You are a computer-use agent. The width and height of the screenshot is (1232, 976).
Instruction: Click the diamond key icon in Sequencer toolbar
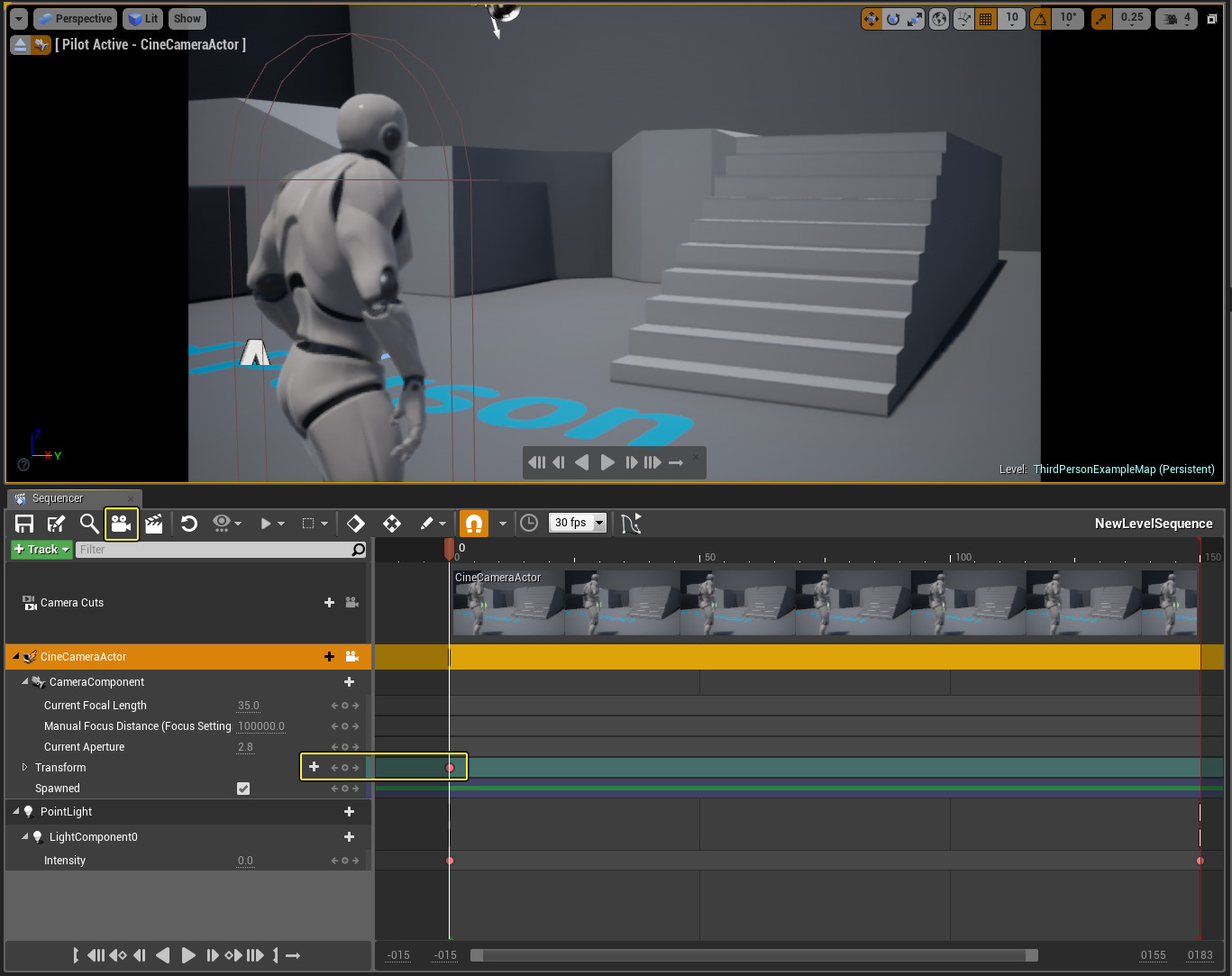tap(356, 524)
